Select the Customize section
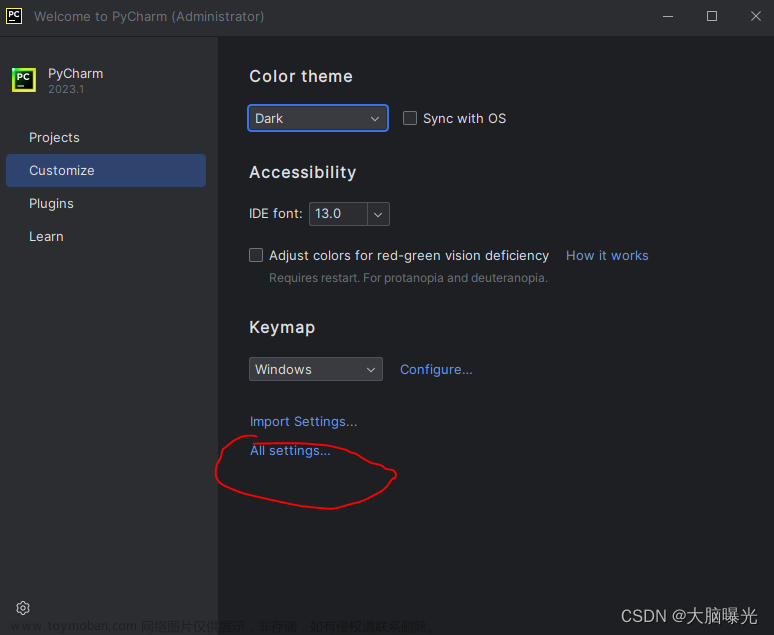774x635 pixels. 106,170
